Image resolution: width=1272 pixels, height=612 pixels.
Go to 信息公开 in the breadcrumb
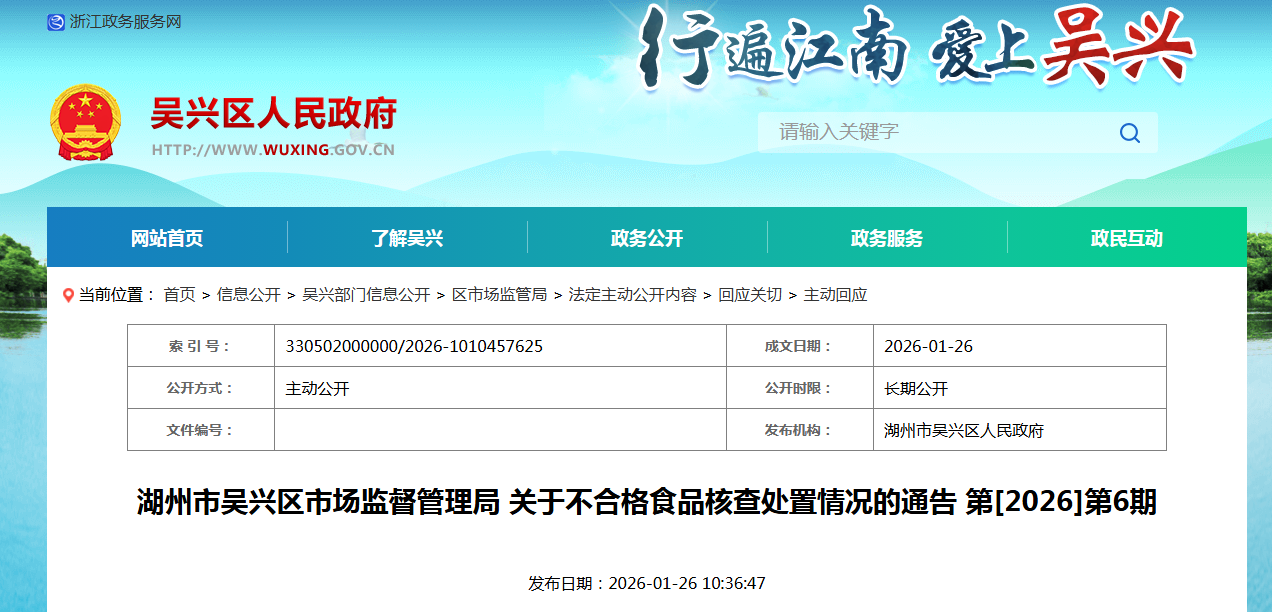(x=249, y=295)
